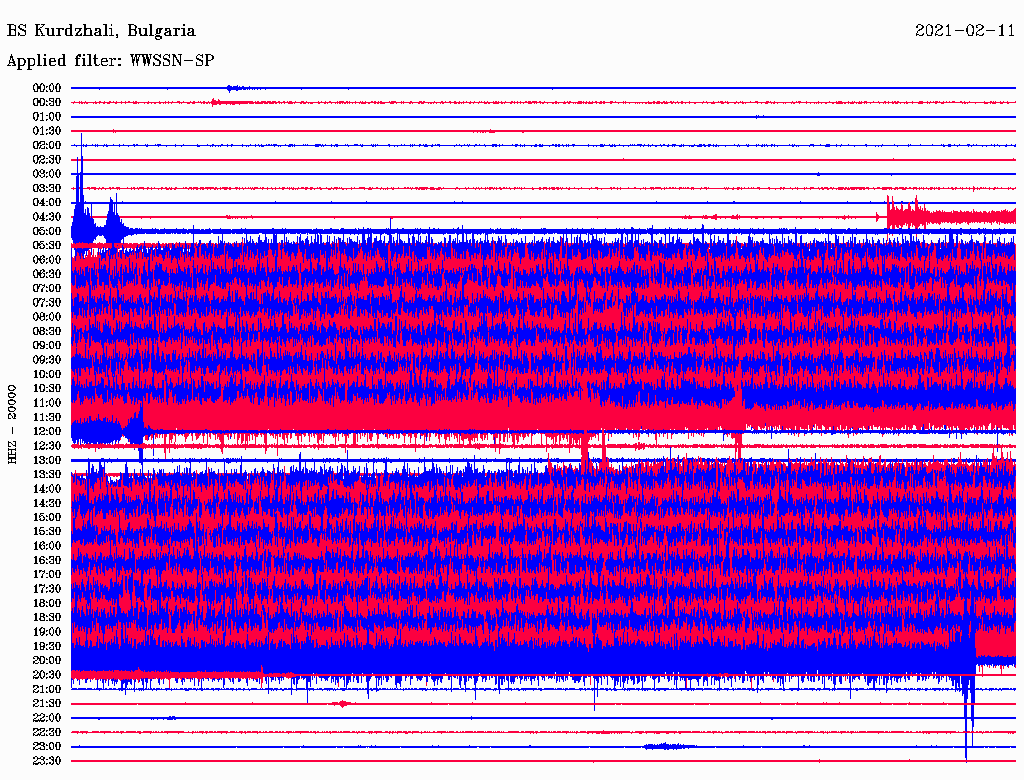This screenshot has height=780, width=1024.
Task: Select the 04:30 time label
Action: pos(47,217)
